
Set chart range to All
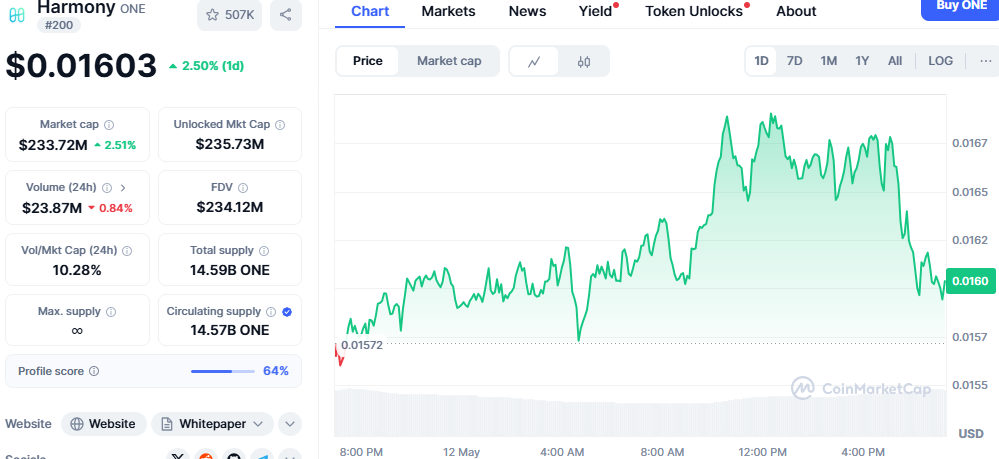tap(895, 61)
